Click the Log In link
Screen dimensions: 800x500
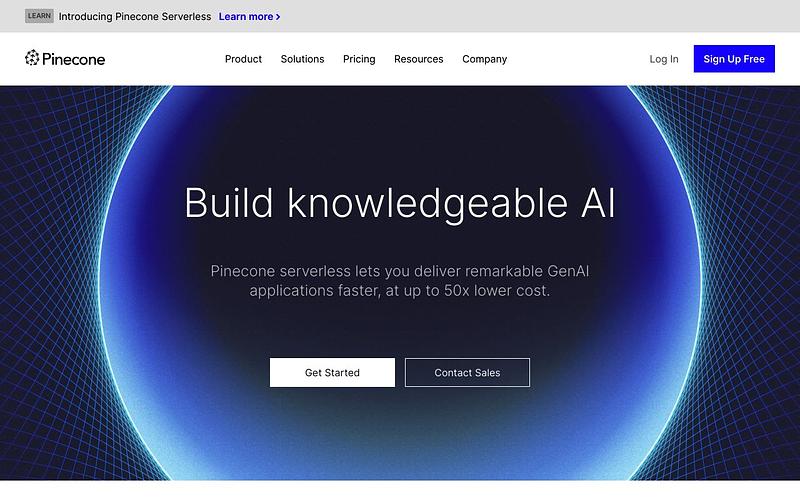(x=664, y=59)
